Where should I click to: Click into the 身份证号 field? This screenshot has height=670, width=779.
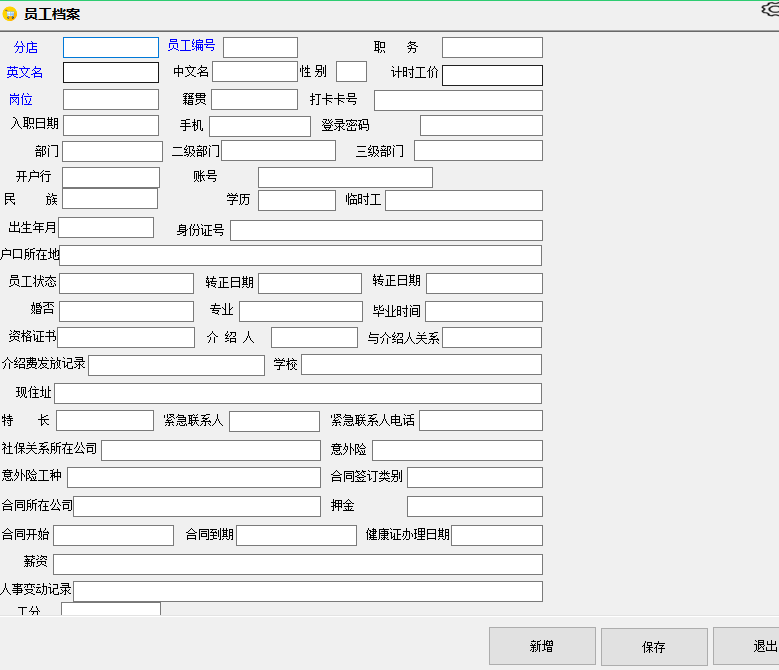(x=386, y=231)
